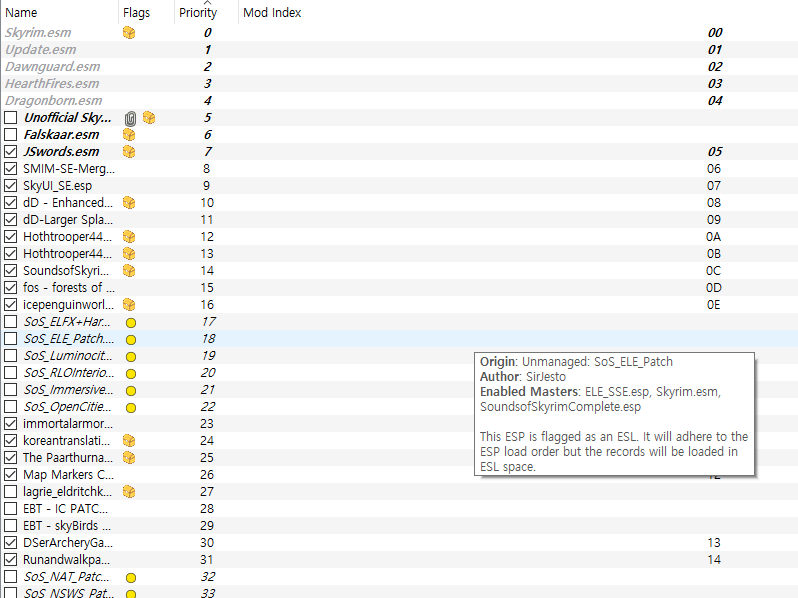Click the Flags column header
The width and height of the screenshot is (798, 598).
tap(136, 13)
